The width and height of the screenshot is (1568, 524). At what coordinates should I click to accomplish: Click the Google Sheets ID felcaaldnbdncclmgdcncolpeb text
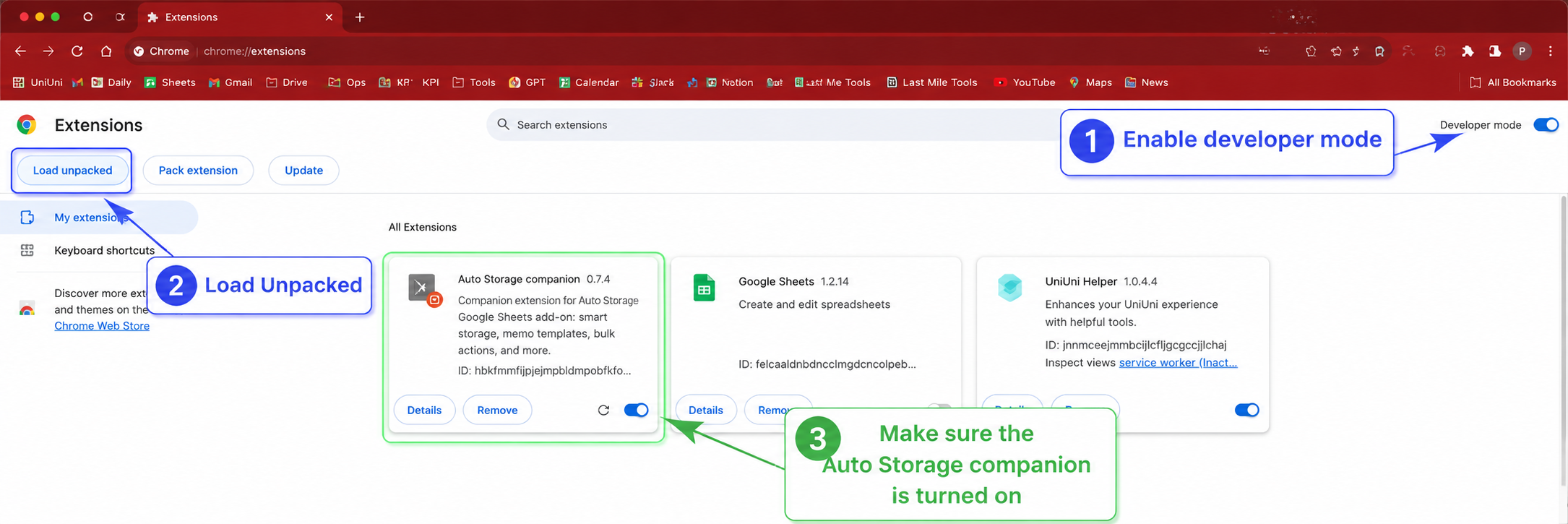pyautogui.click(x=827, y=364)
